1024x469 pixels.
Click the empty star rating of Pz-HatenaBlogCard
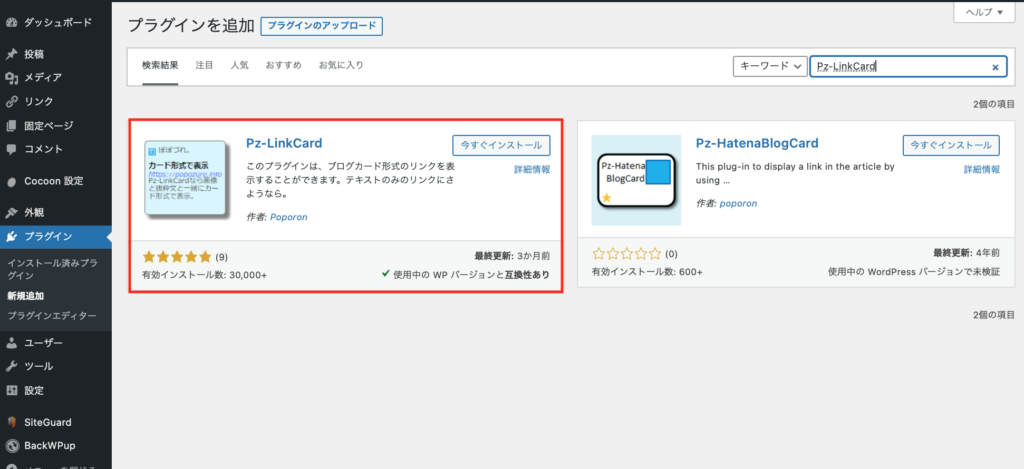(627, 253)
